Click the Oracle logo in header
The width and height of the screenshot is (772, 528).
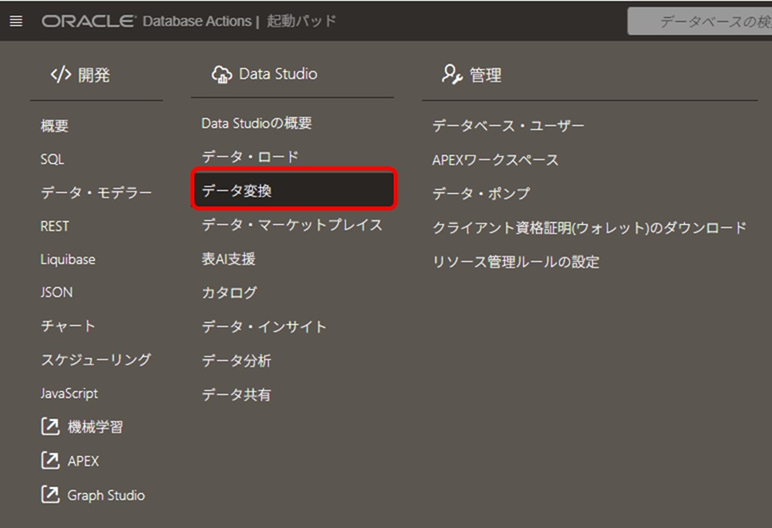pyautogui.click(x=89, y=21)
